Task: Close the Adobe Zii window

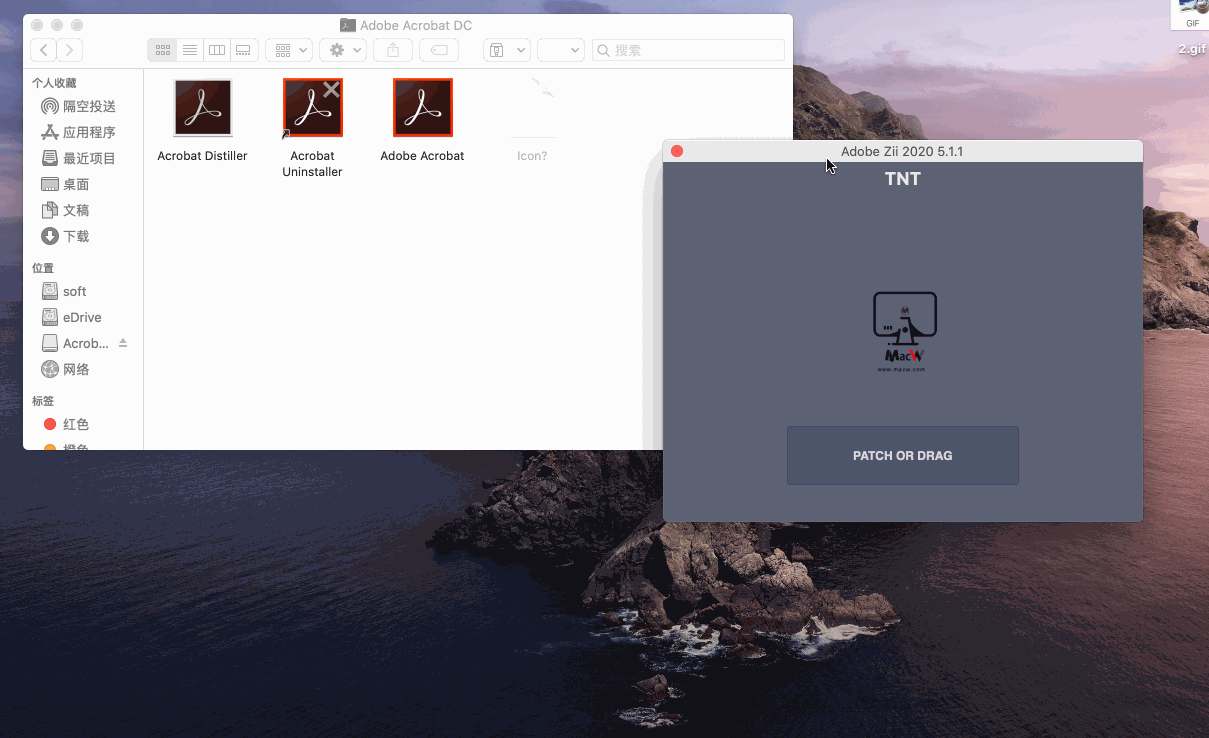Action: click(x=677, y=151)
